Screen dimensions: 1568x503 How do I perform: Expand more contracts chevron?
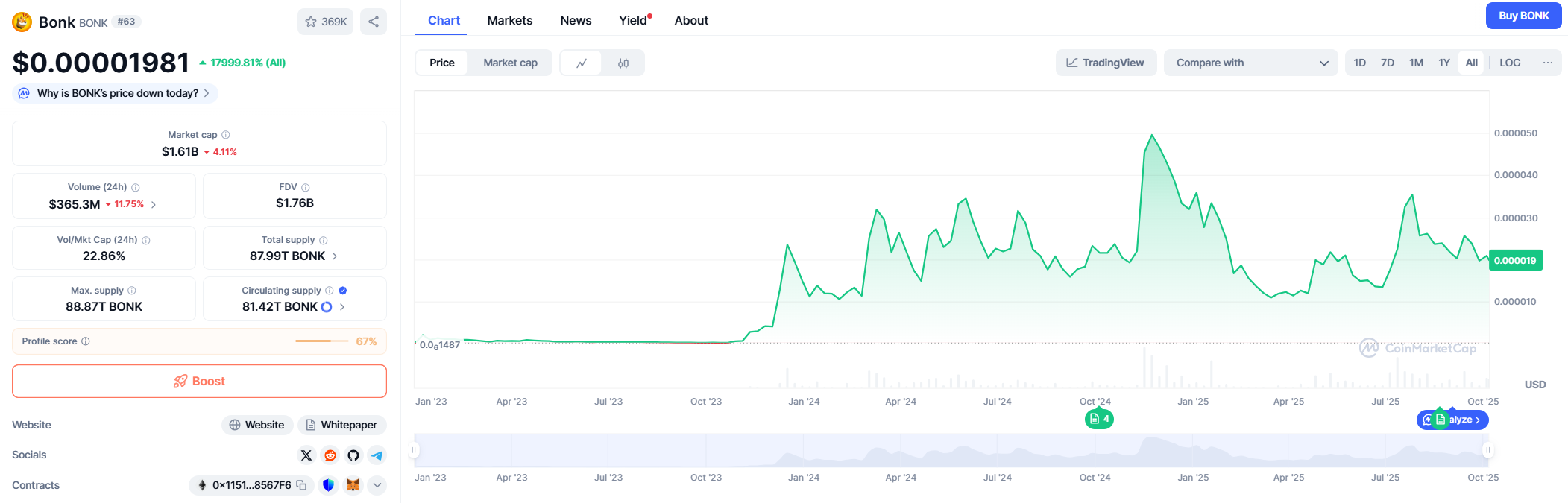377,485
